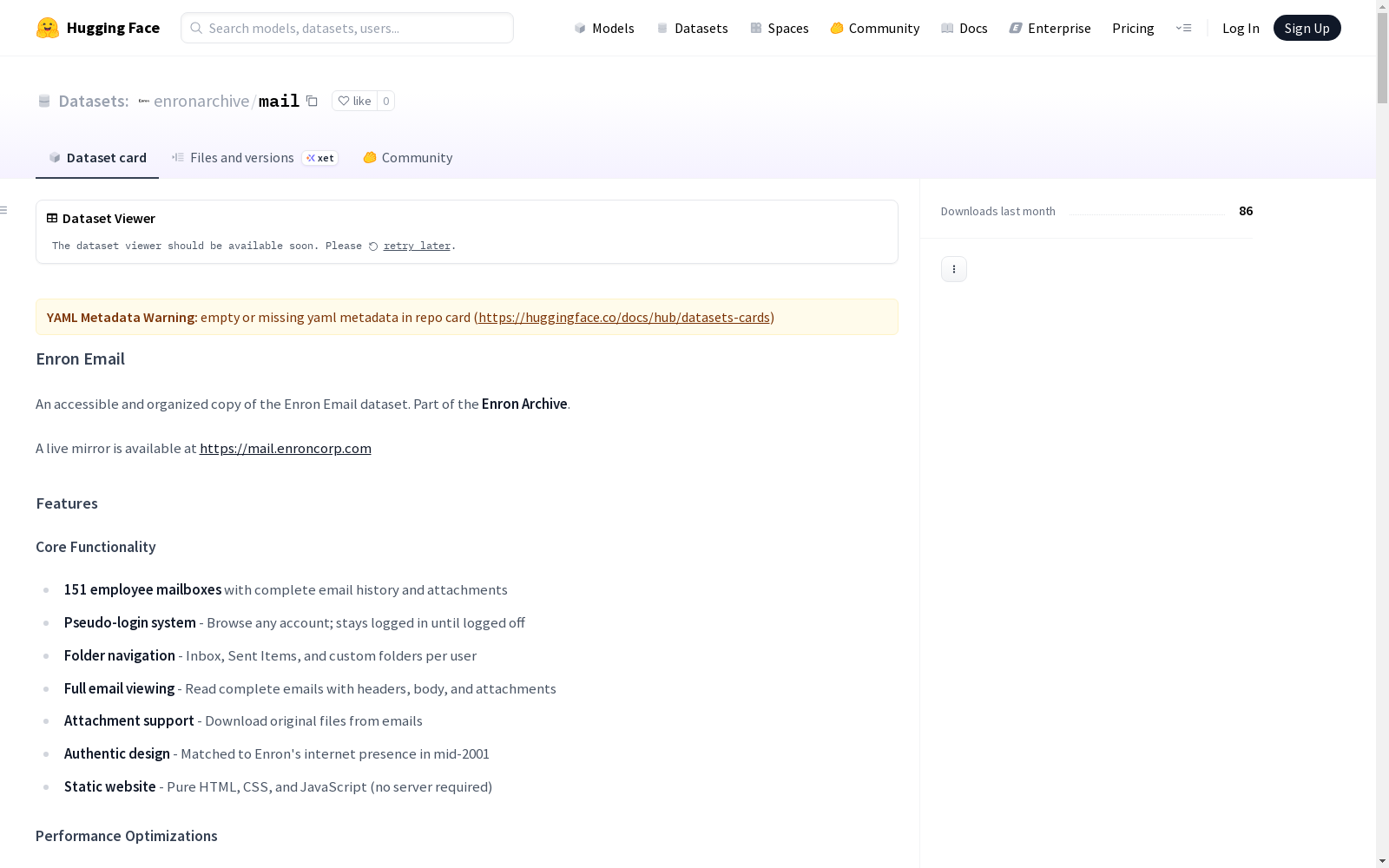Click the Hugging Face emoji logo
The height and width of the screenshot is (868, 1389).
(48, 28)
